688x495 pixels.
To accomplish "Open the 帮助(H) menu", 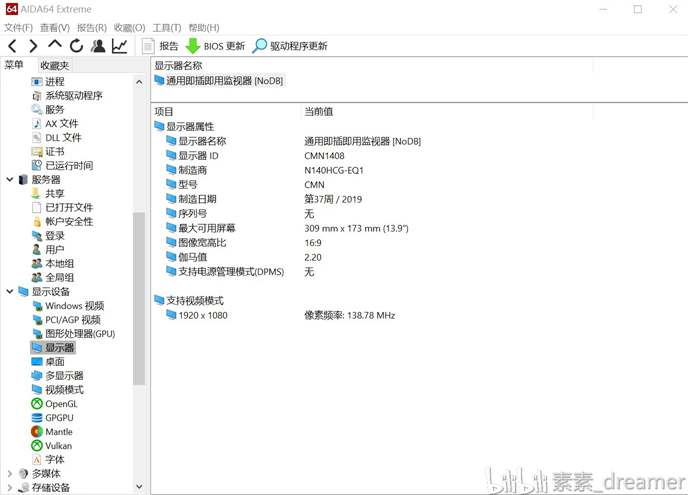I will pyautogui.click(x=204, y=28).
